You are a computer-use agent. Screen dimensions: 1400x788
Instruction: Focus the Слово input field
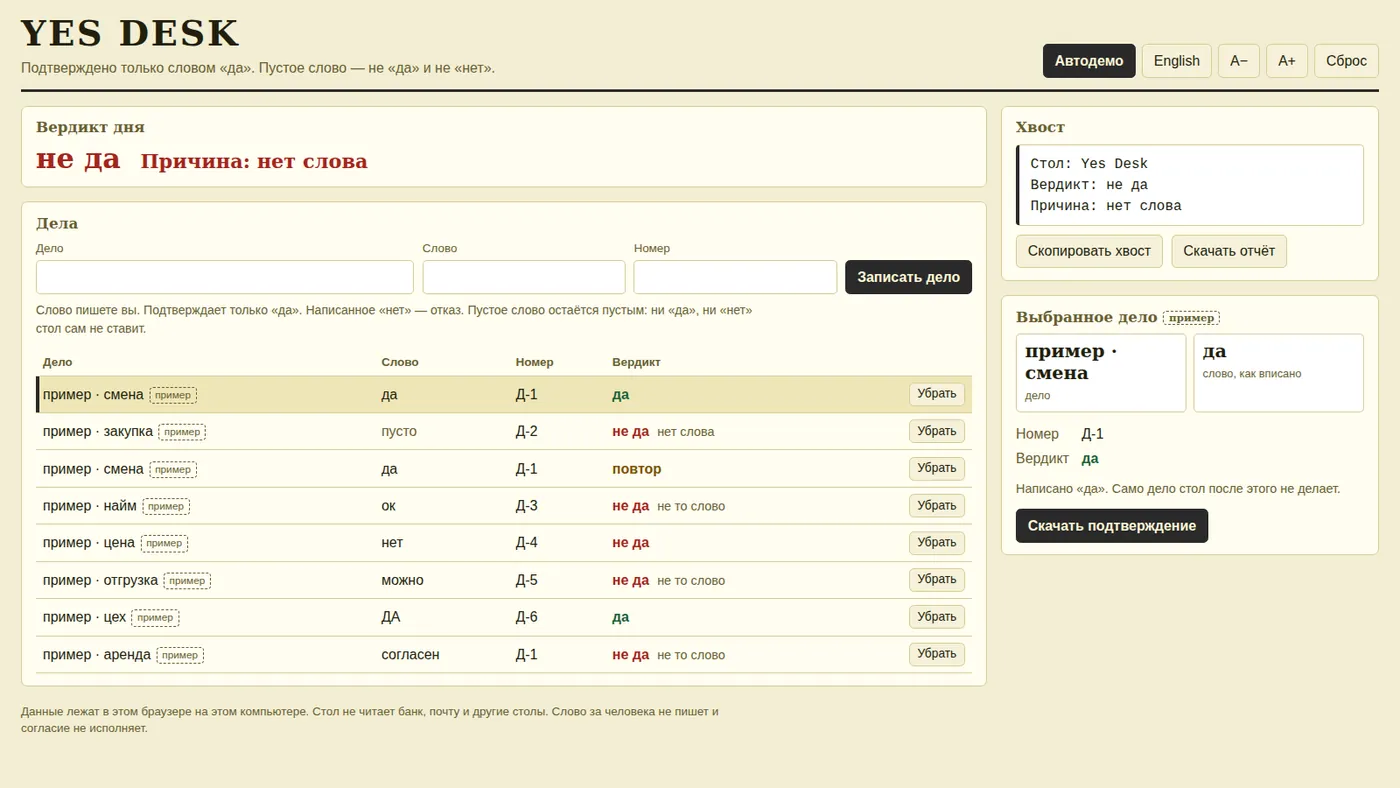coord(524,277)
